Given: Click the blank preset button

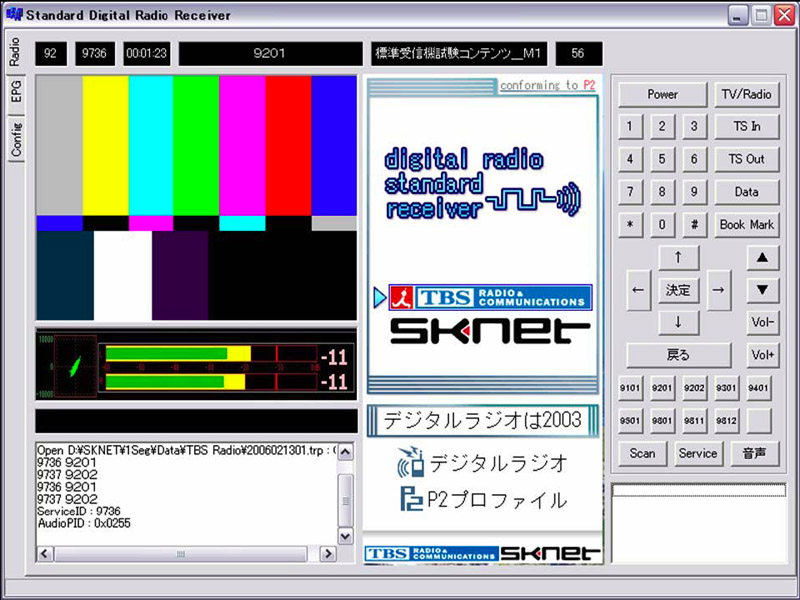Looking at the screenshot, I should [x=759, y=420].
